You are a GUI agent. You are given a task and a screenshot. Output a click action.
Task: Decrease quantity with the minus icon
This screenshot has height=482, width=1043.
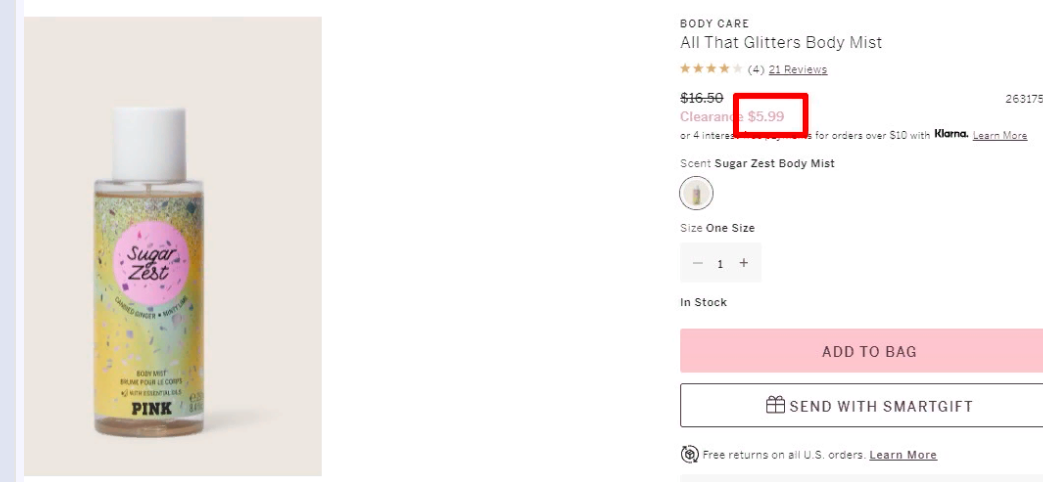click(697, 263)
